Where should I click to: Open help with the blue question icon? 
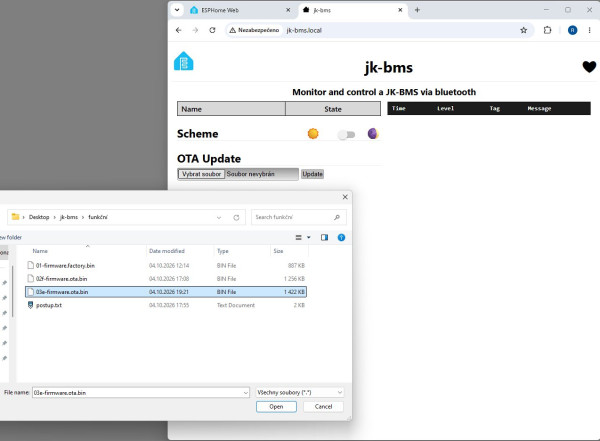tap(341, 238)
